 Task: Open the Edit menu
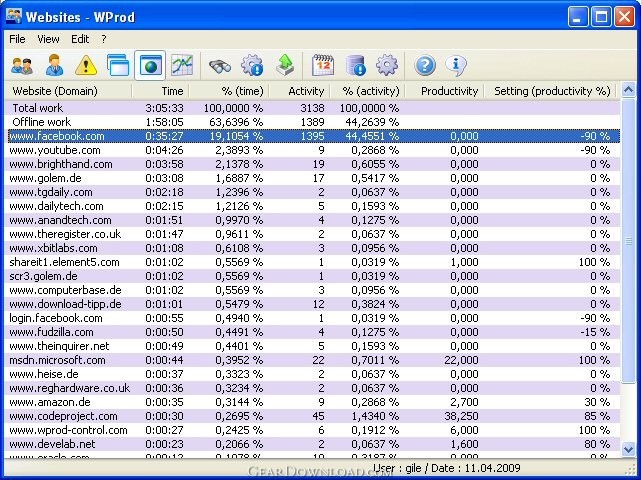point(80,39)
